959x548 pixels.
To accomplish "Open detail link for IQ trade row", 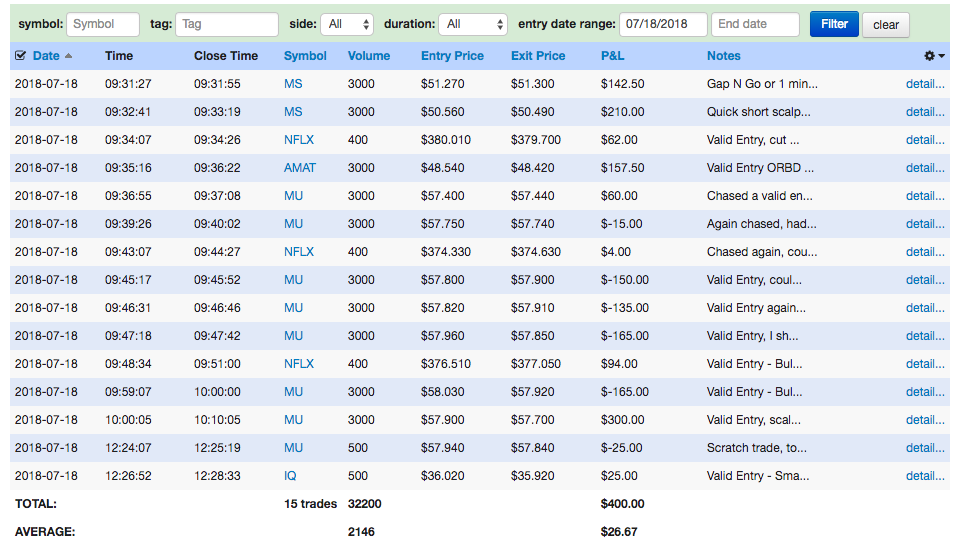I will pyautogui.click(x=925, y=476).
